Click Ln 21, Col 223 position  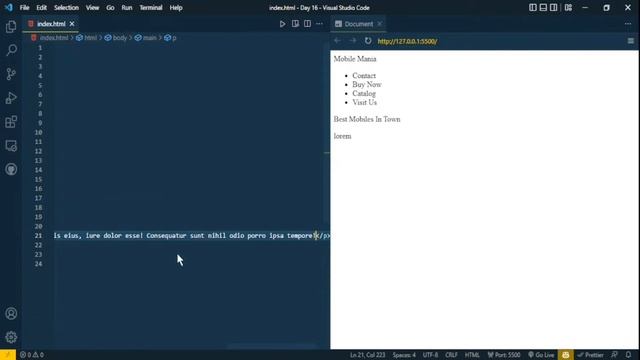(367, 355)
